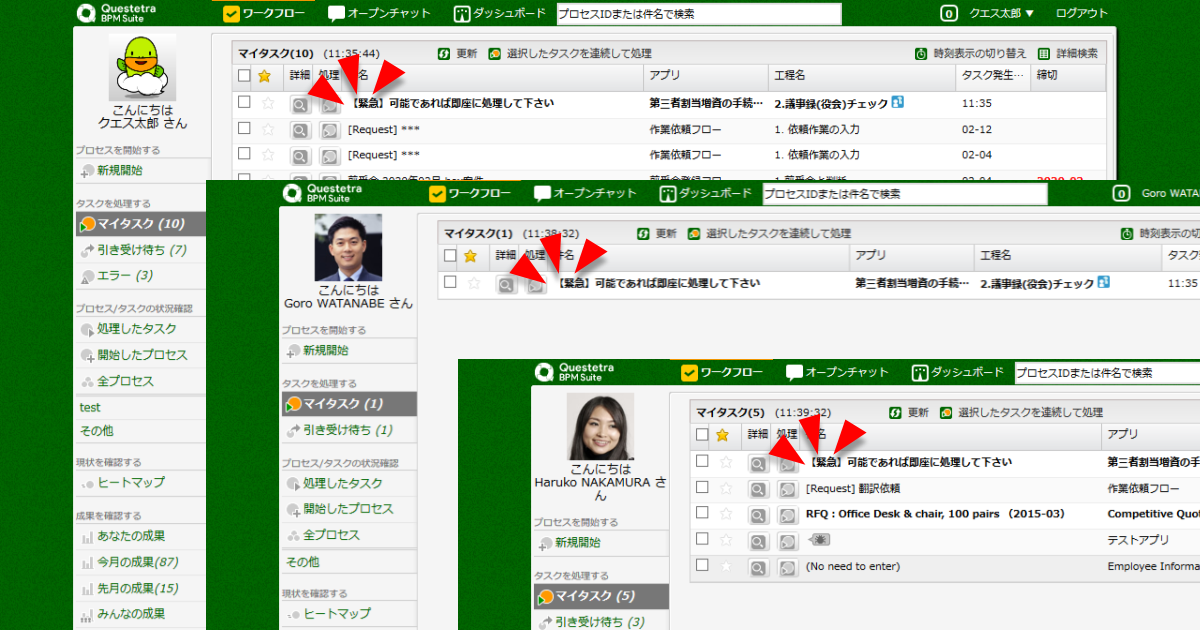Open ワークフロー tab in Haruko NAKAMURA's window
1200x630 pixels.
722,372
